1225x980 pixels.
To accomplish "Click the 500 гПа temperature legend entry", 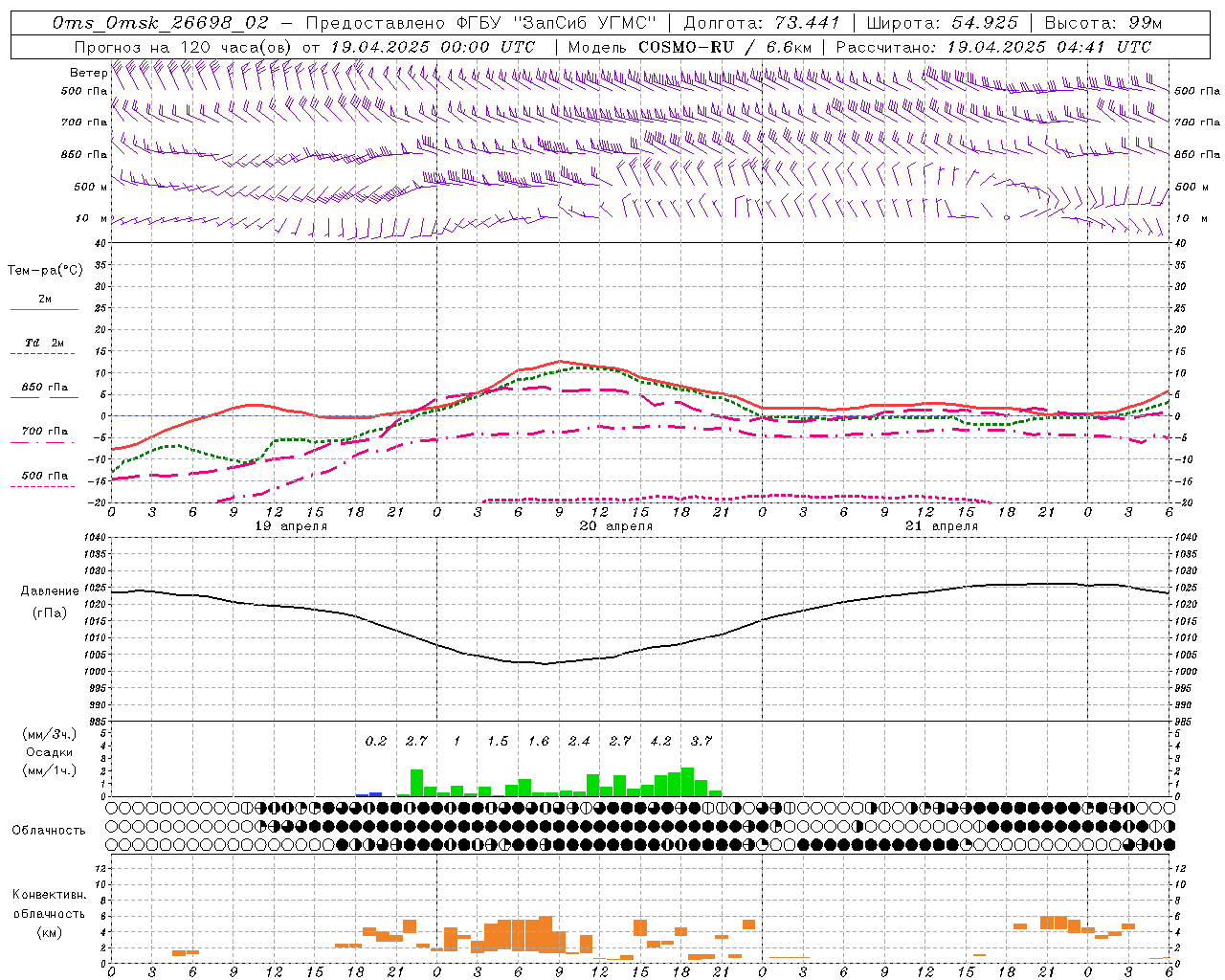I will click(x=44, y=477).
